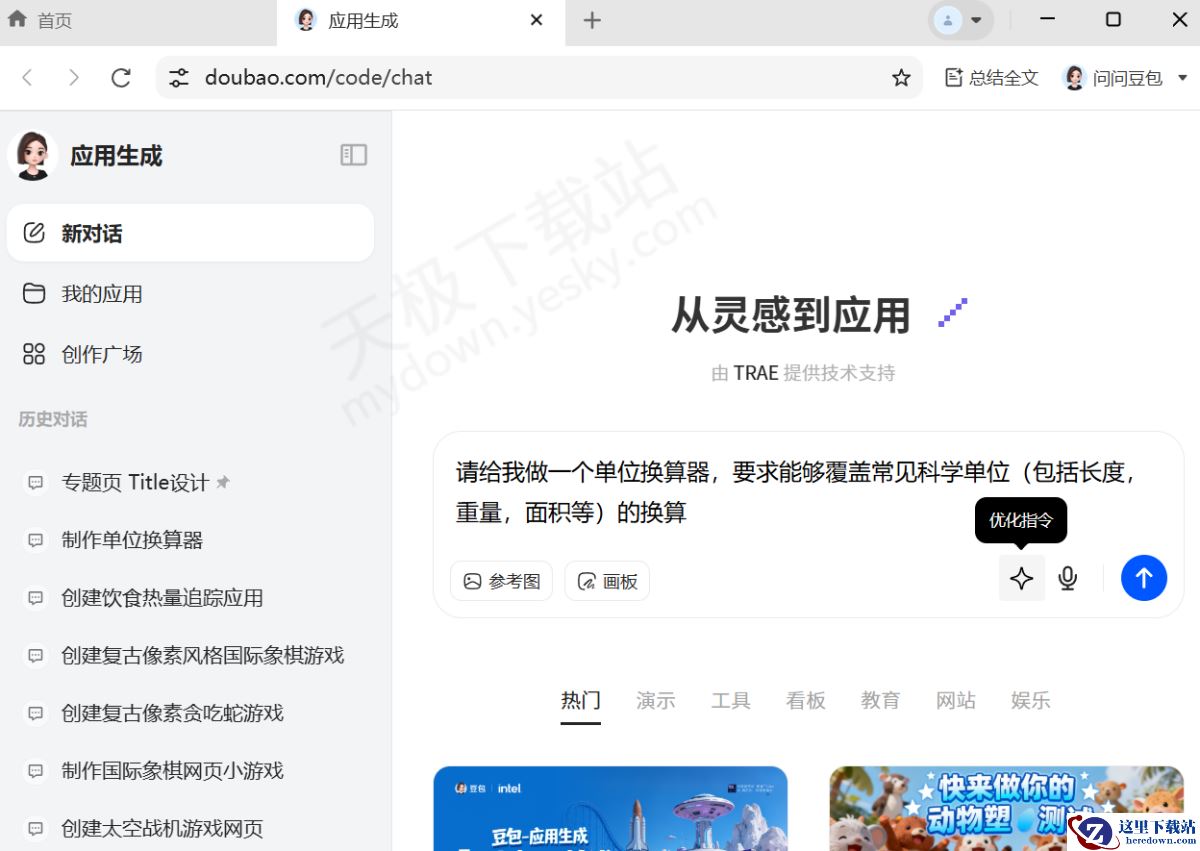Toggle the bookmark star in address bar
Viewport: 1200px width, 851px height.
coord(901,77)
